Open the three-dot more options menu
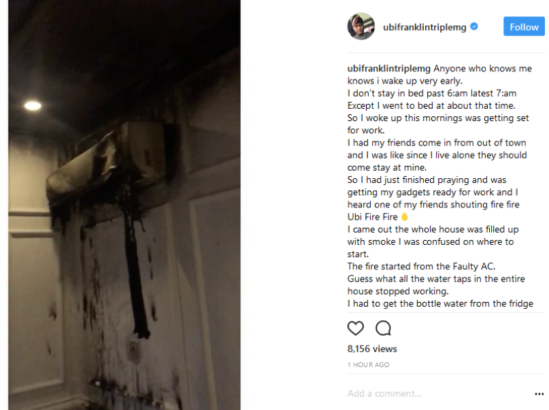The height and width of the screenshot is (410, 549). (539, 394)
